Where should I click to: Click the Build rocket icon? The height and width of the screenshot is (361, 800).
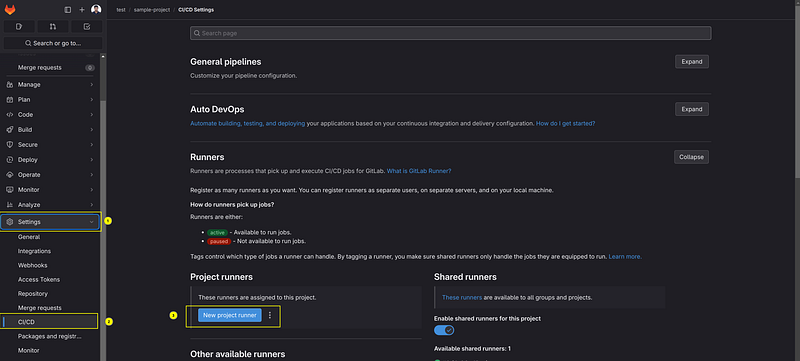click(x=9, y=130)
